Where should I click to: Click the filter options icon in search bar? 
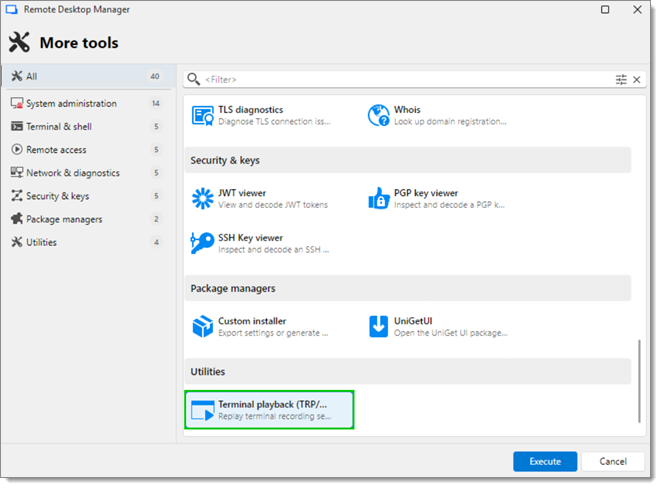click(x=621, y=79)
